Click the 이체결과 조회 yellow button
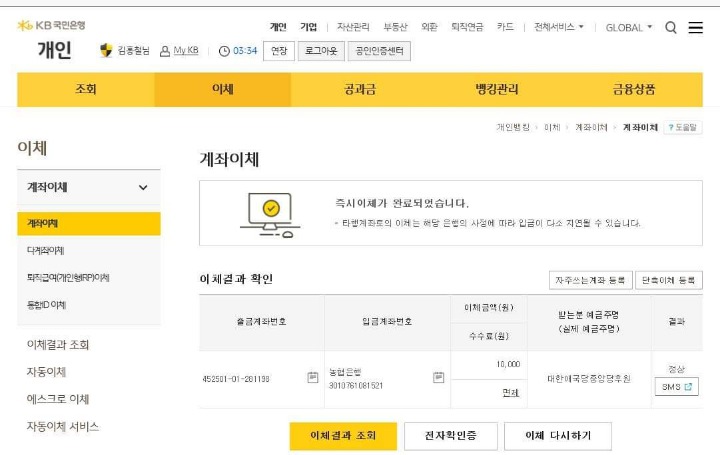Image resolution: width=720 pixels, height=455 pixels. (x=343, y=435)
